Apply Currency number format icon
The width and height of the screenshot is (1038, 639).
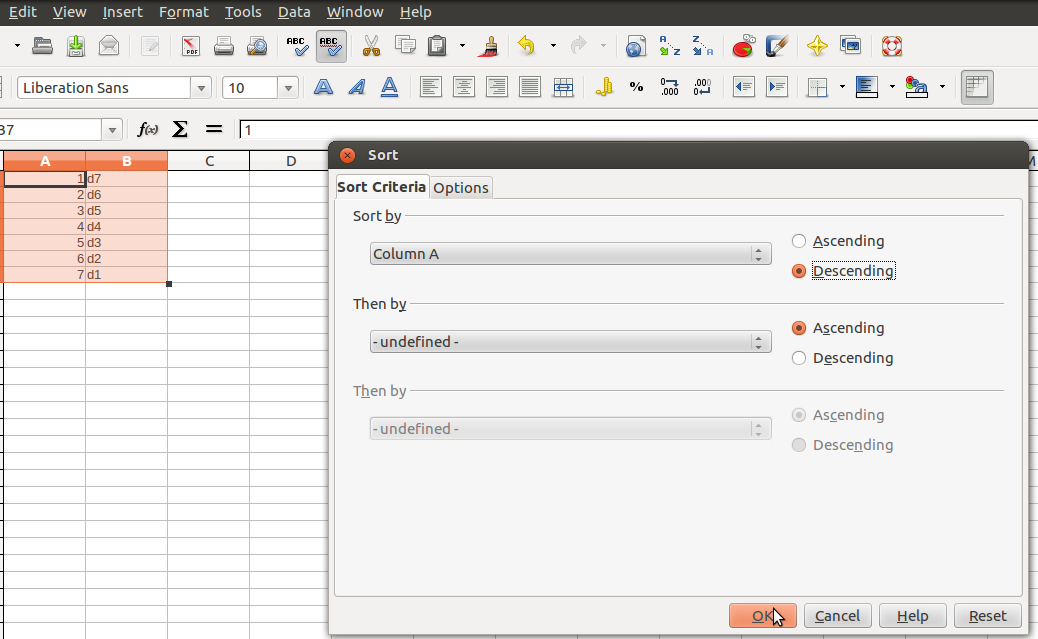coord(604,87)
